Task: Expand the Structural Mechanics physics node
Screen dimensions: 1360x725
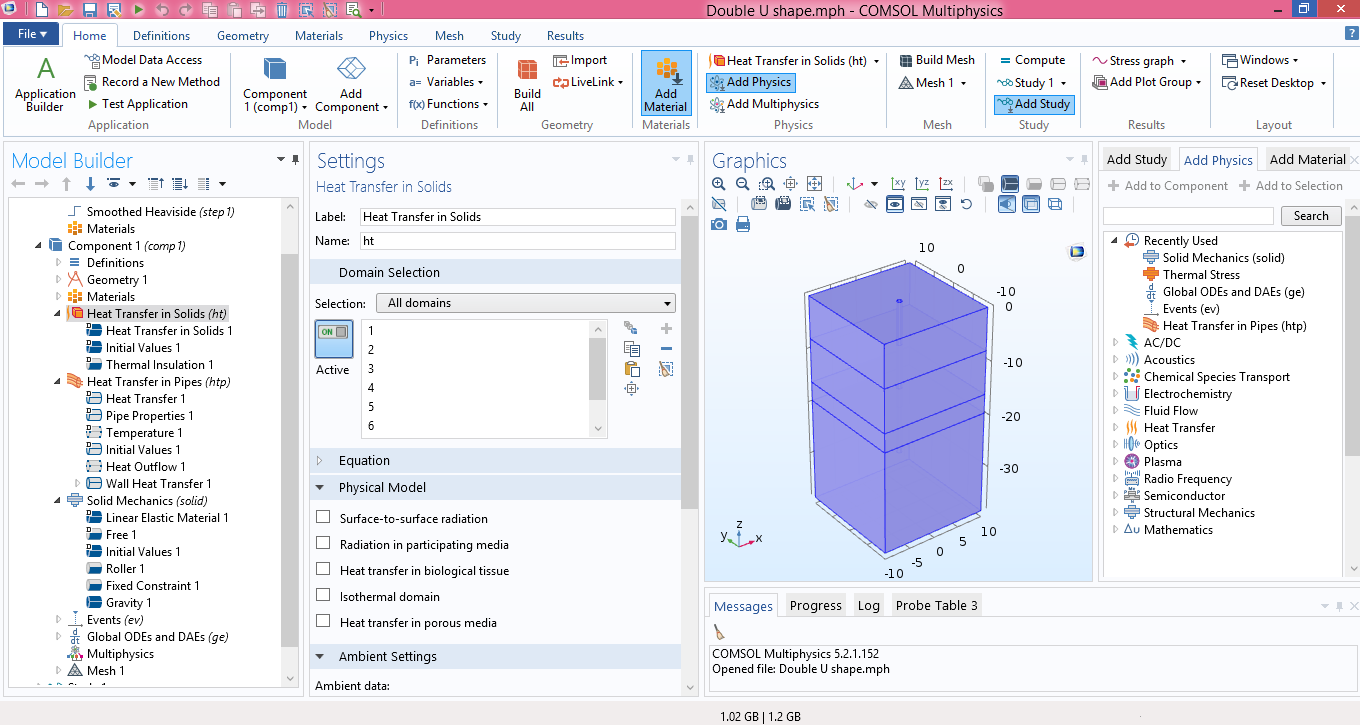Action: [x=1116, y=513]
